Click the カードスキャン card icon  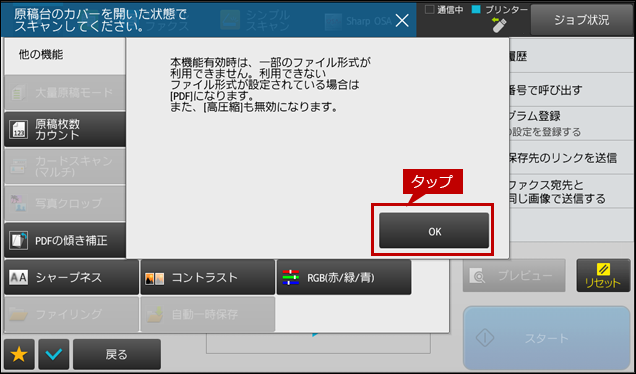pos(18,166)
